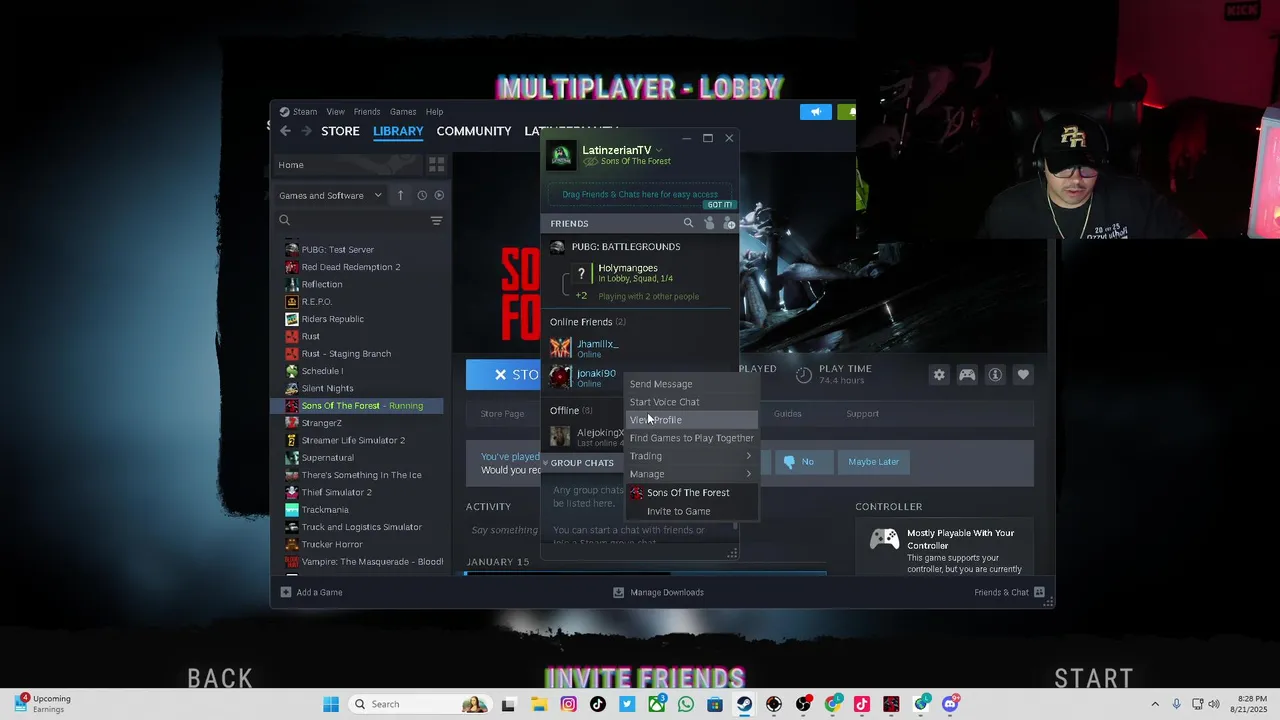The image size is (1280, 720).
Task: Select R.E.P.O. in game list
Action: (316, 301)
